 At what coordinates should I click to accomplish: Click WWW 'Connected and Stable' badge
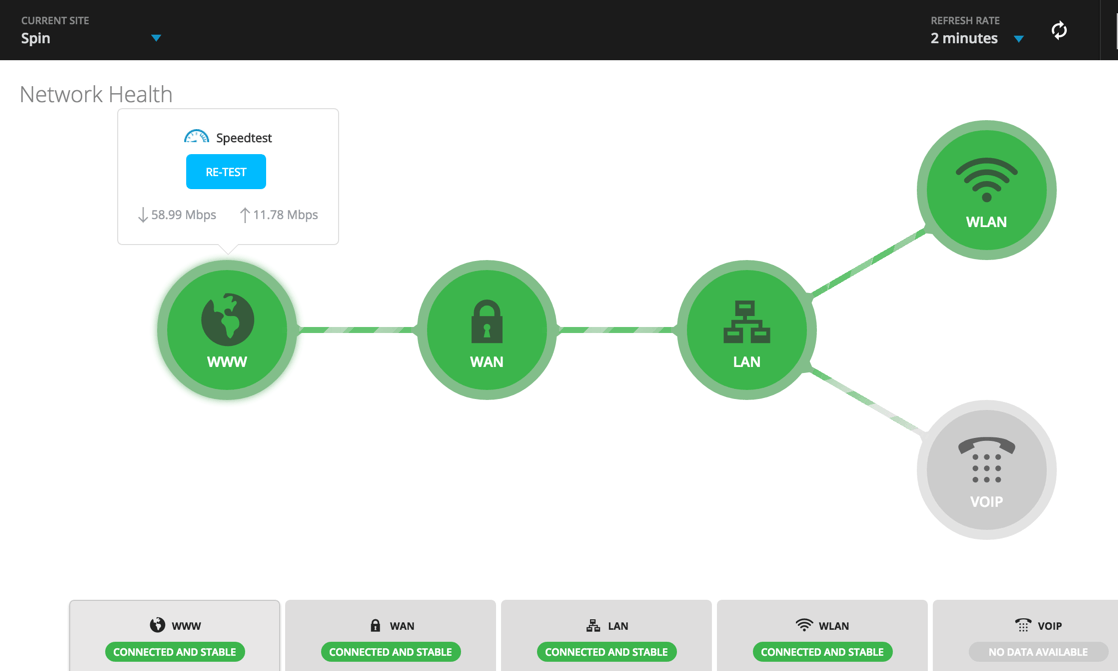pyautogui.click(x=175, y=652)
